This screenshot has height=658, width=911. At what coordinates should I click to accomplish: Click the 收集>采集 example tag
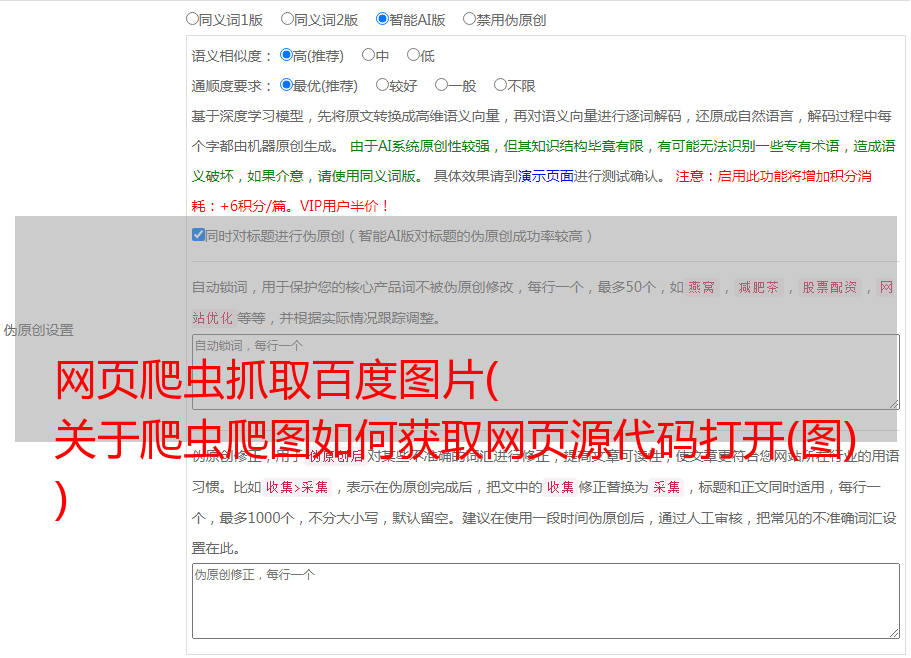[297, 487]
